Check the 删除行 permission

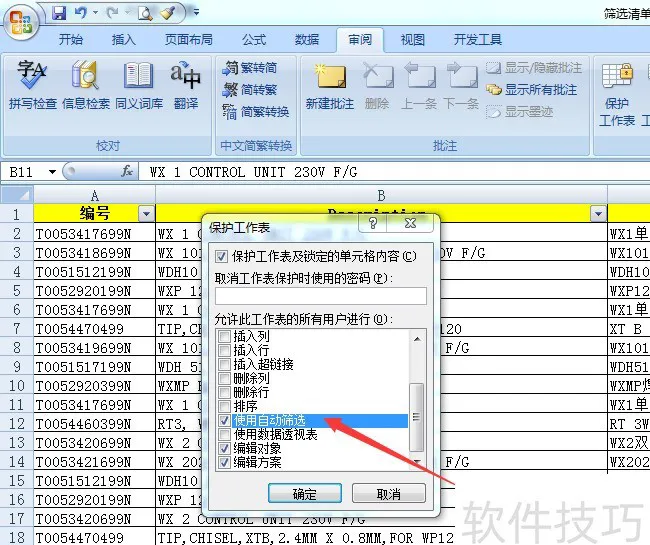[224, 392]
